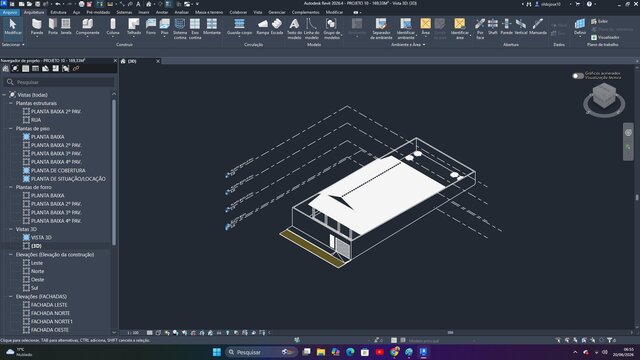Select the Rampa tool
Viewport: 640px width, 360px height.
(263, 27)
